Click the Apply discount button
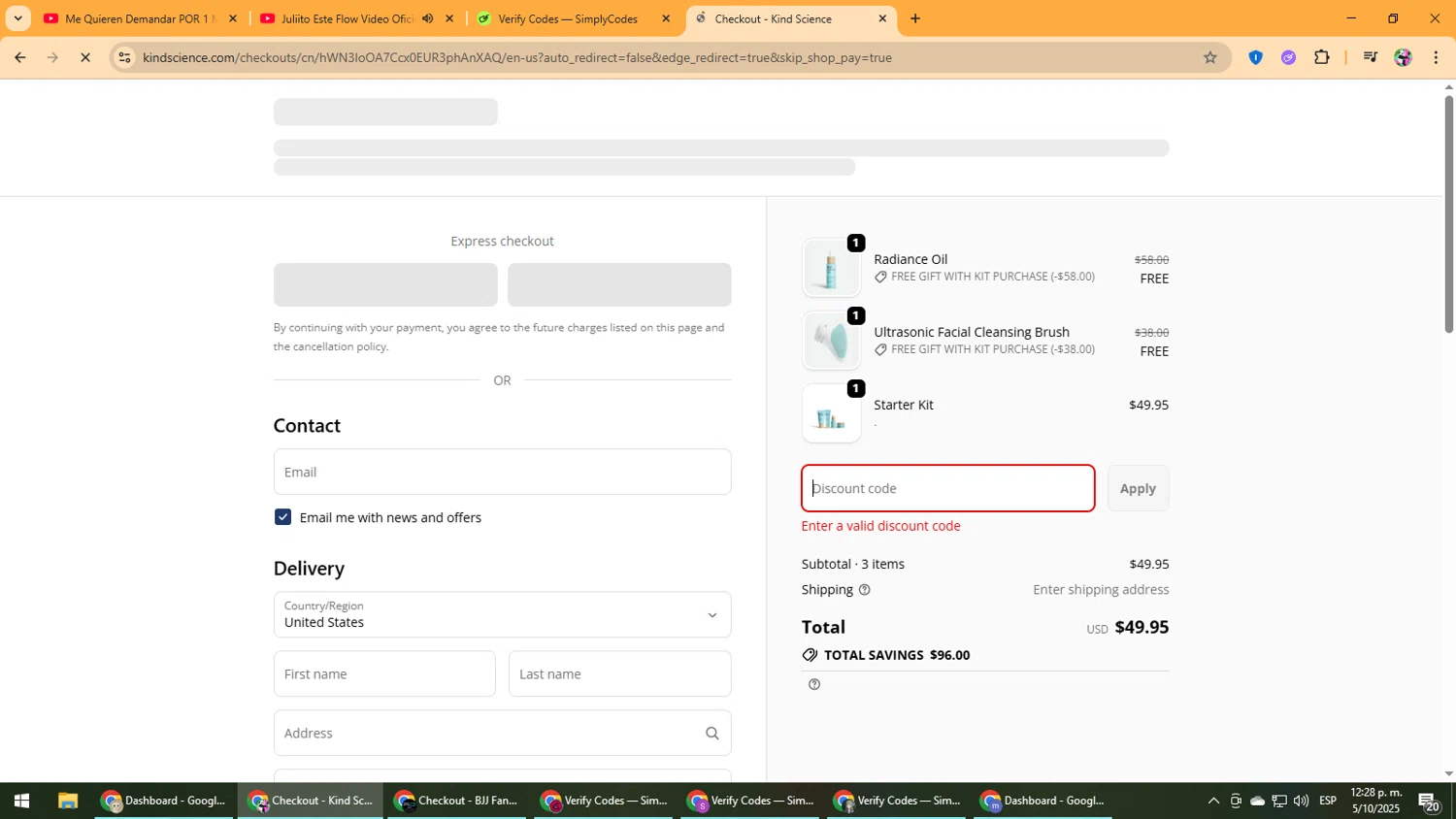 coord(1138,488)
